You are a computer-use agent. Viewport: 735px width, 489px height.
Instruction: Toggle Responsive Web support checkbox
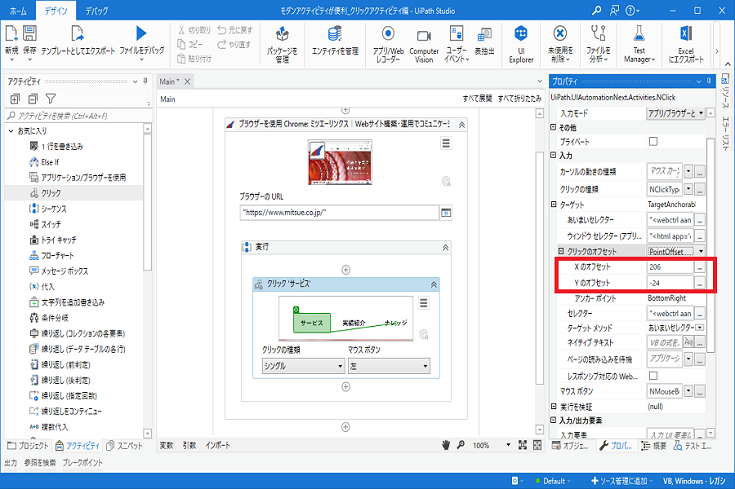coord(653,376)
